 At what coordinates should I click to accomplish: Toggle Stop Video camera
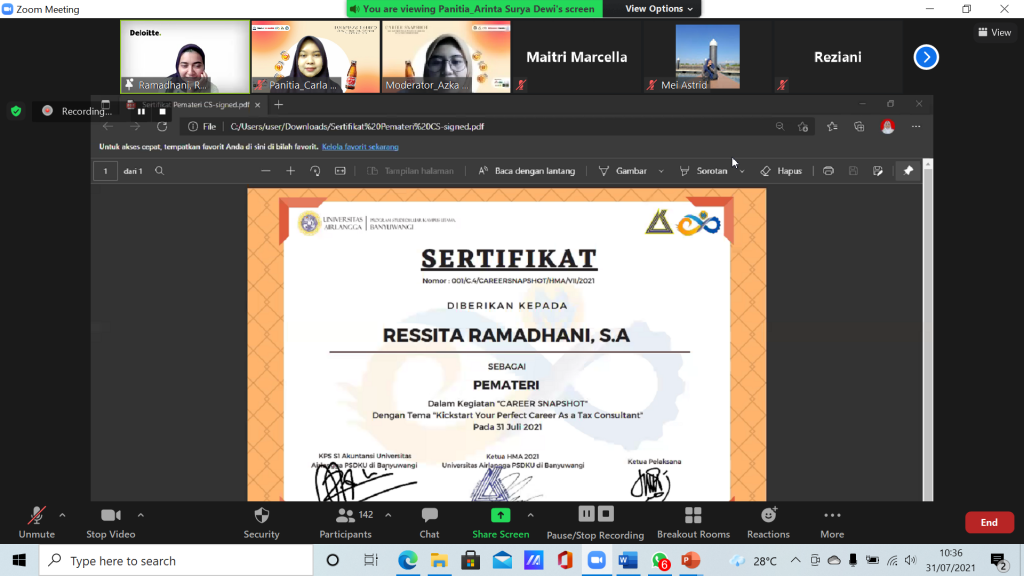pos(110,523)
